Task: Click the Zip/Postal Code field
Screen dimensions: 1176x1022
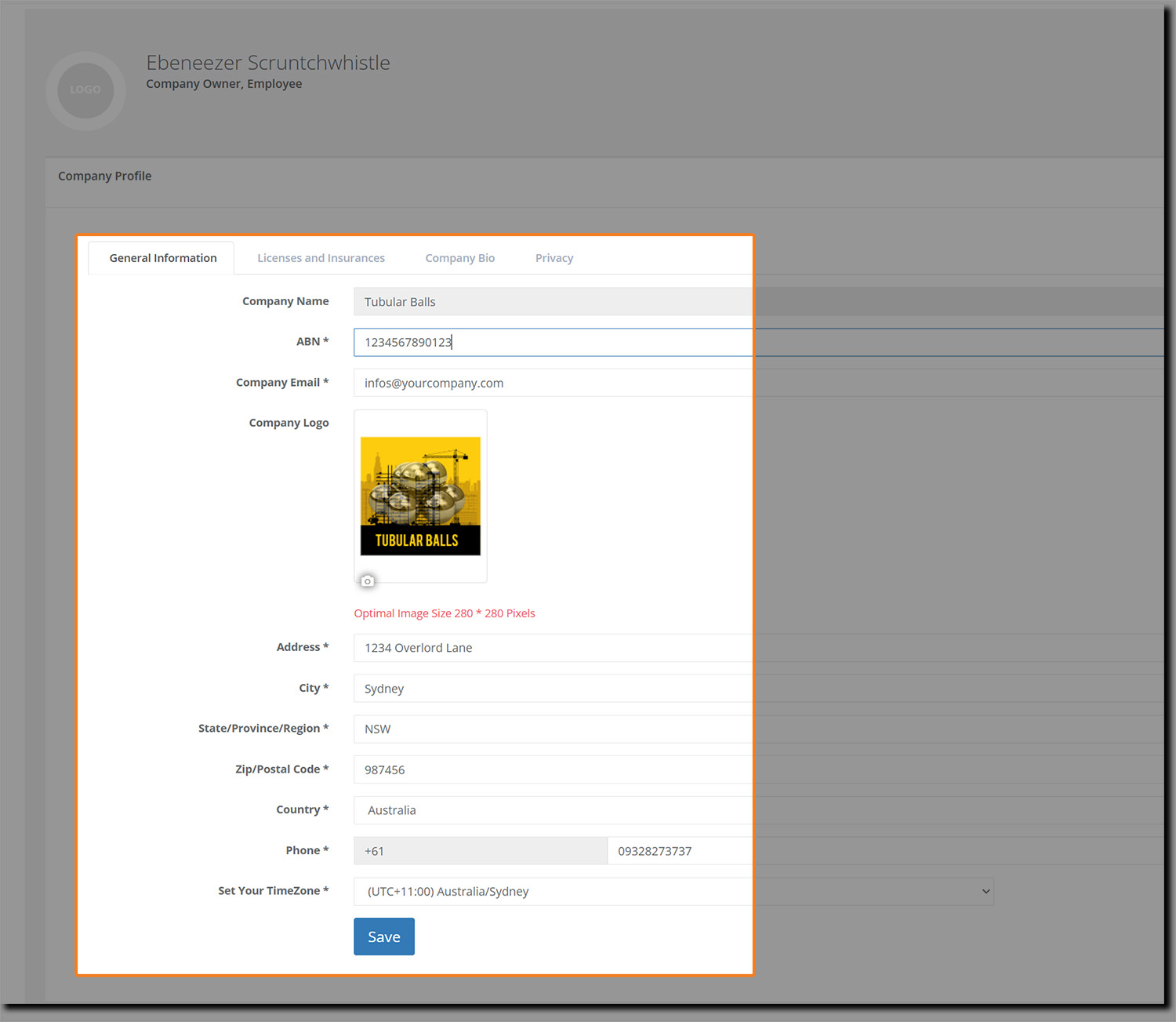Action: pyautogui.click(x=759, y=769)
